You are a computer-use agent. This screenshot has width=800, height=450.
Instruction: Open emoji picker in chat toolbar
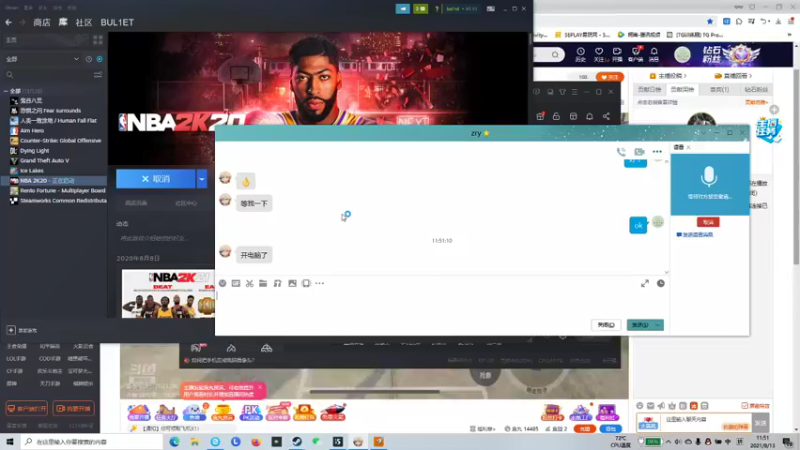[x=222, y=283]
